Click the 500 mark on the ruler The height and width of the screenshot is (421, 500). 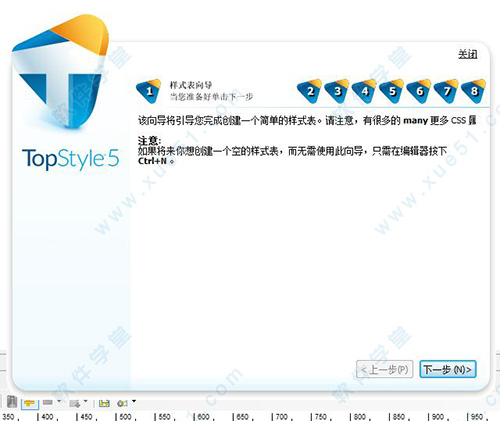tap(125, 417)
